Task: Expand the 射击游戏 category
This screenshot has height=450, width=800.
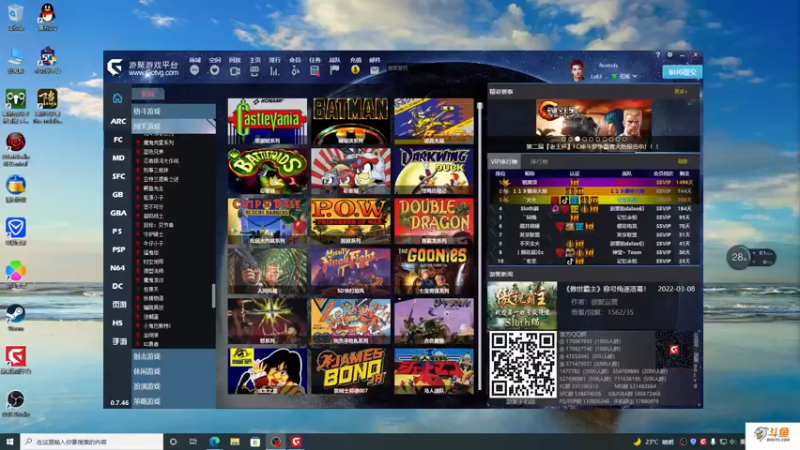Action: pos(173,357)
